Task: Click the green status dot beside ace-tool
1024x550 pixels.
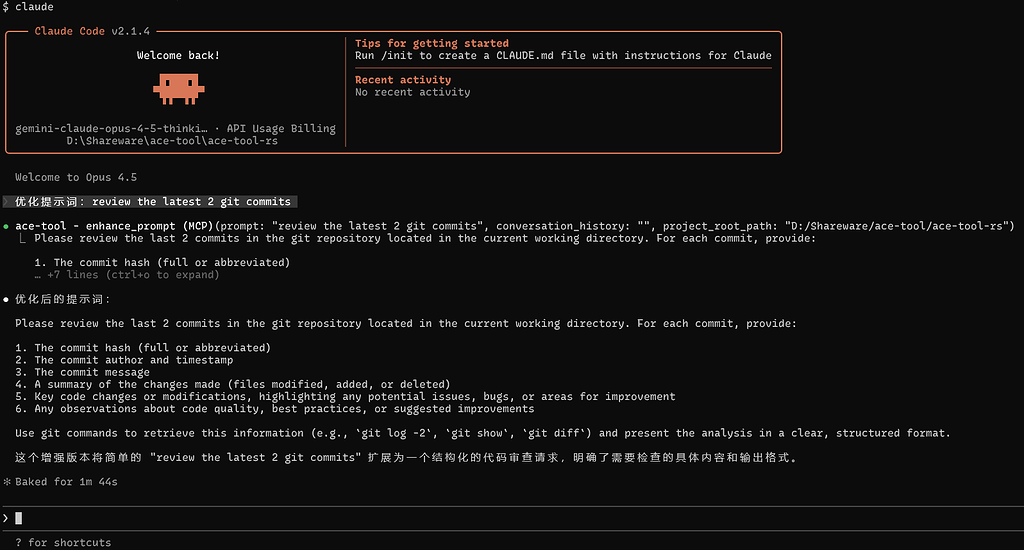Action: [6, 227]
